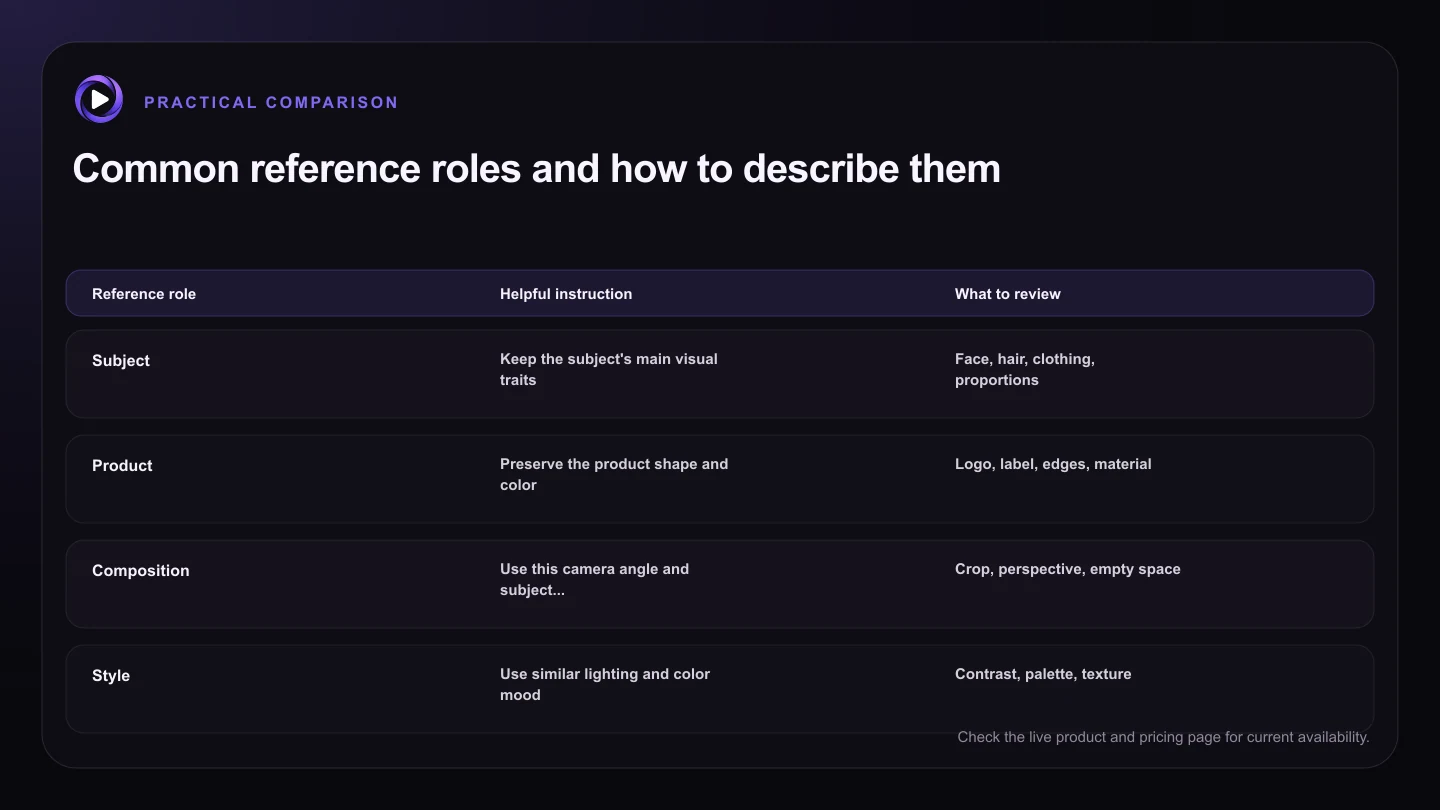Click 'Contrast, palette, texture' cell
Image resolution: width=1440 pixels, height=810 pixels.
1043,674
